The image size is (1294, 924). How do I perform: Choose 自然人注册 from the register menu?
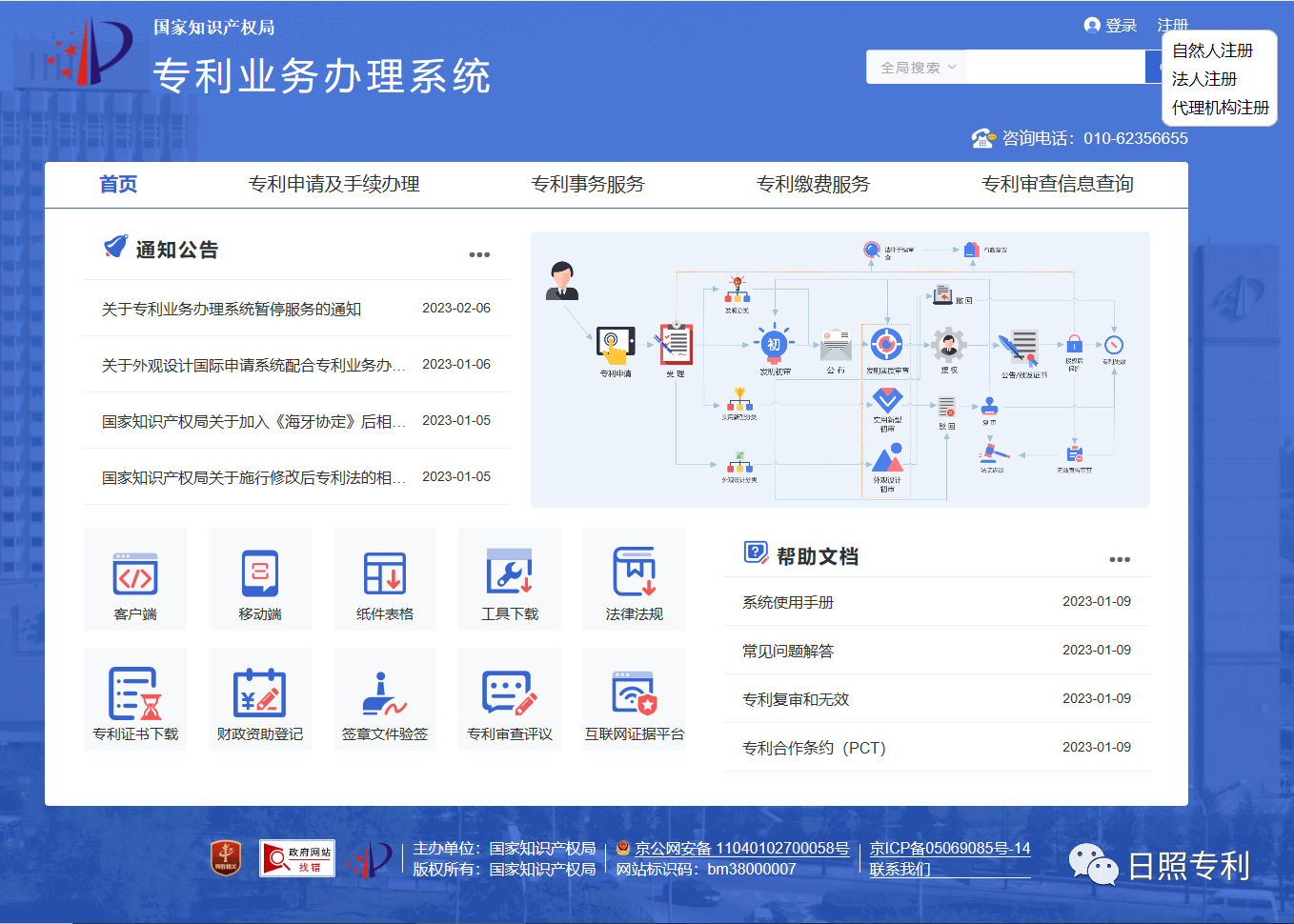[x=1212, y=50]
